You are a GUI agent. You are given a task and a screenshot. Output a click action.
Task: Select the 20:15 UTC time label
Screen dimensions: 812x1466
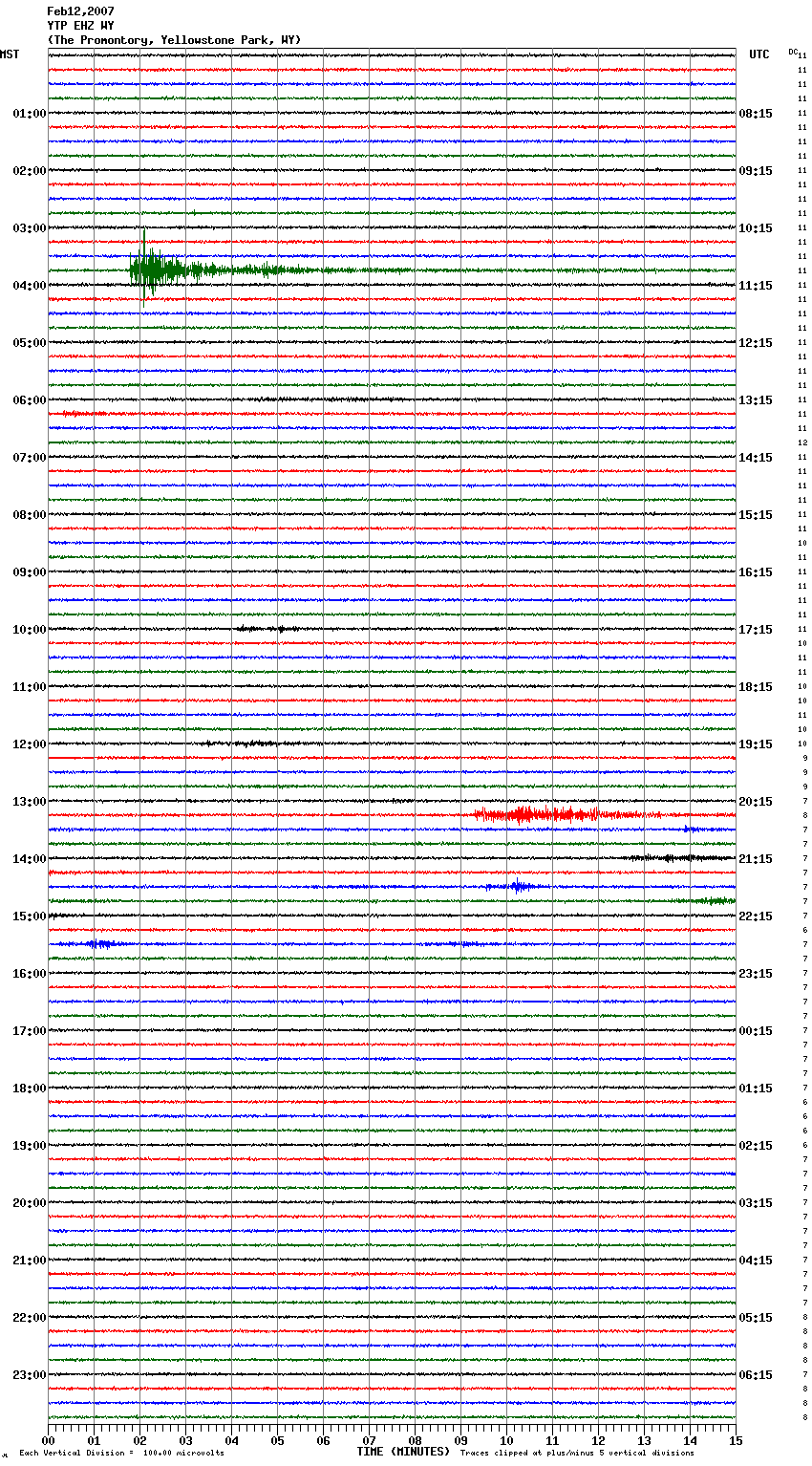tap(756, 802)
